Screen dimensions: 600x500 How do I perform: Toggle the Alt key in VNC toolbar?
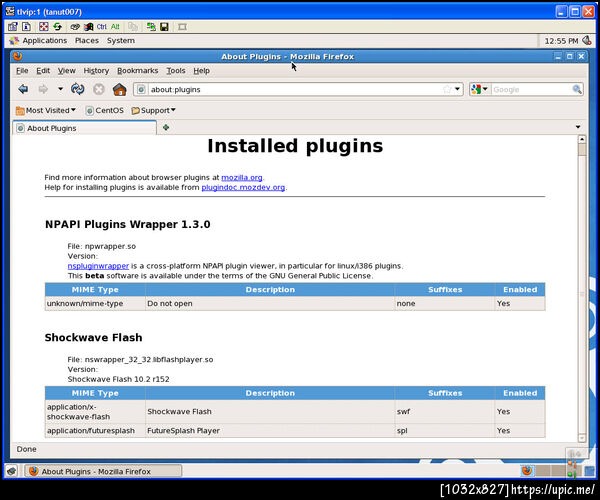(115, 27)
